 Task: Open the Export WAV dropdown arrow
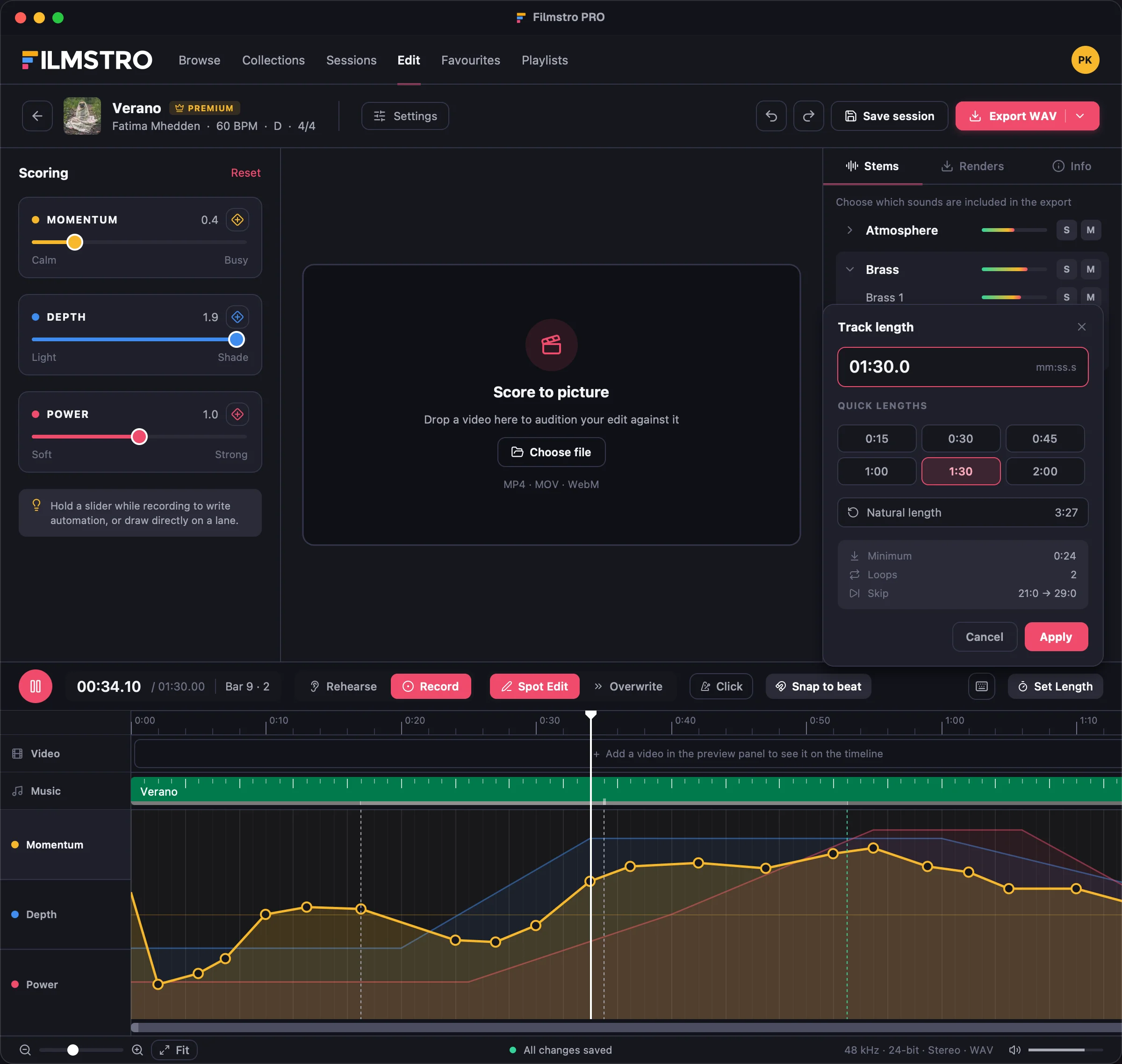(x=1080, y=116)
